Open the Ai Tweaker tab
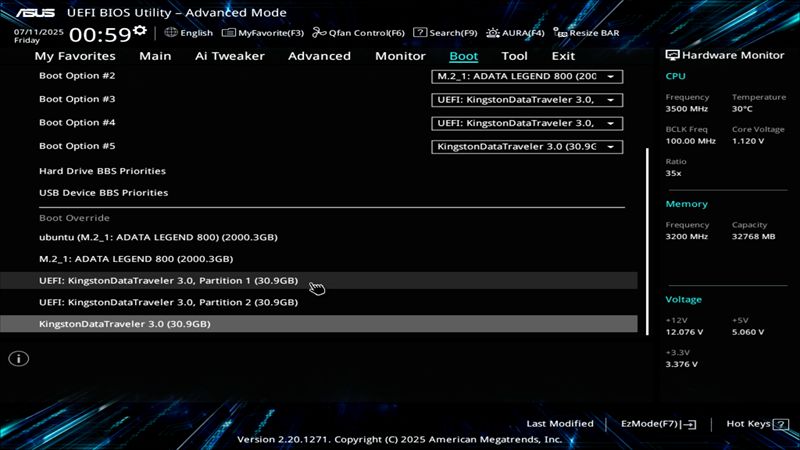Screen dimensions: 800x450 [230, 56]
